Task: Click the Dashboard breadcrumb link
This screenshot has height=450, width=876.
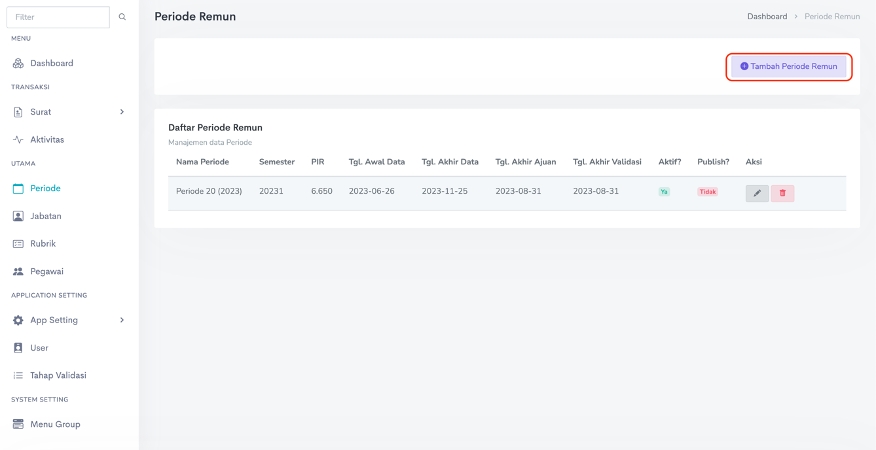Action: 767,17
